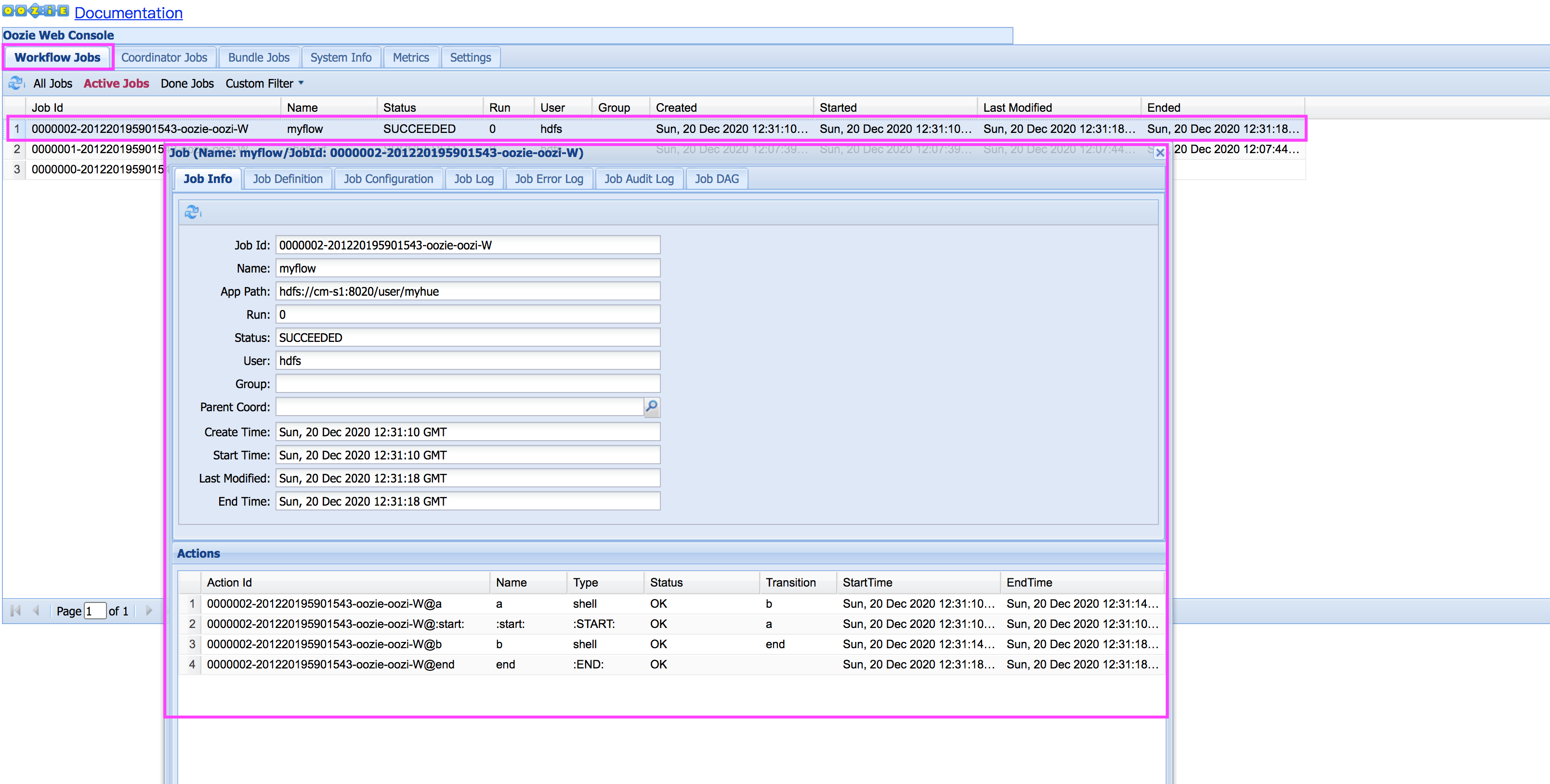Close the myflow job dialog
The image size is (1550, 784).
[x=1159, y=153]
